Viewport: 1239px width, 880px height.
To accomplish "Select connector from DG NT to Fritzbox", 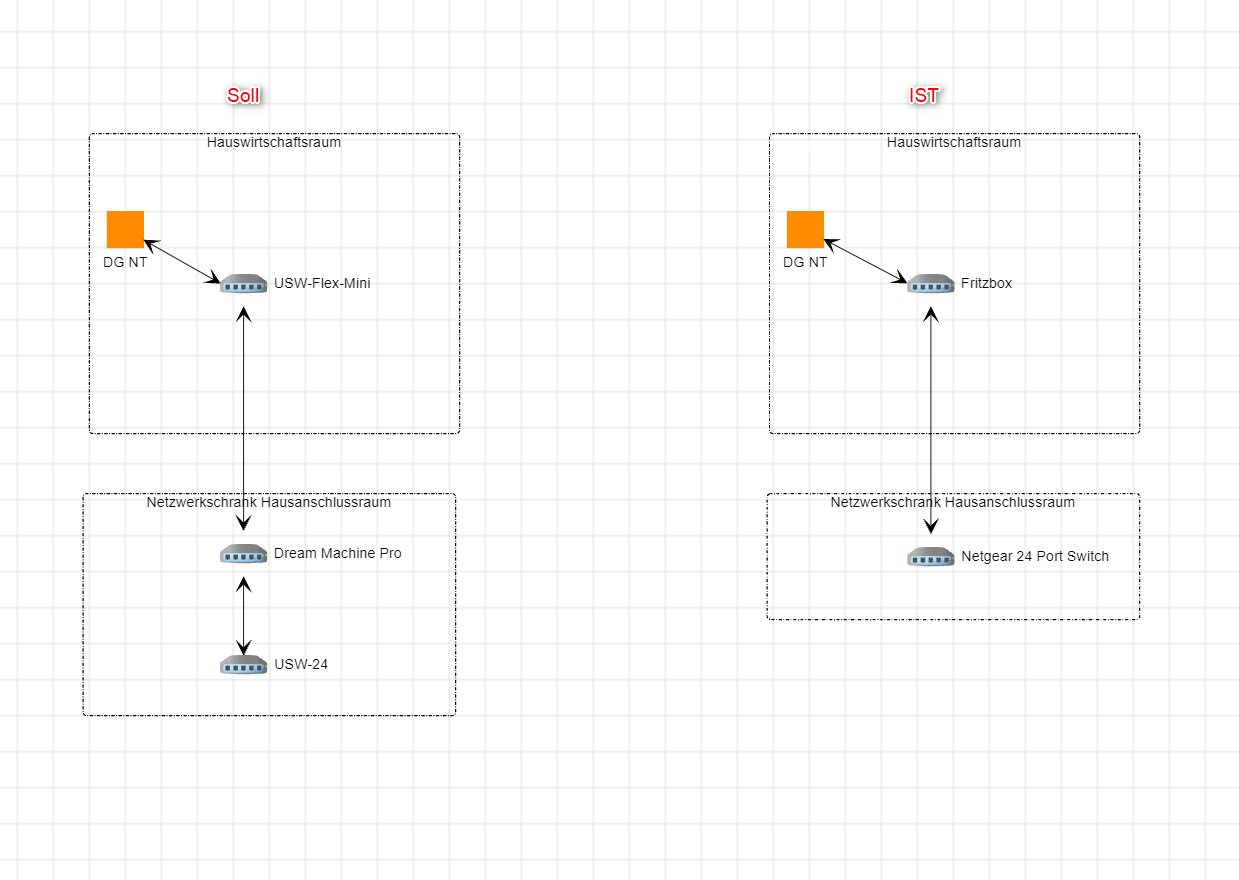I will (866, 260).
